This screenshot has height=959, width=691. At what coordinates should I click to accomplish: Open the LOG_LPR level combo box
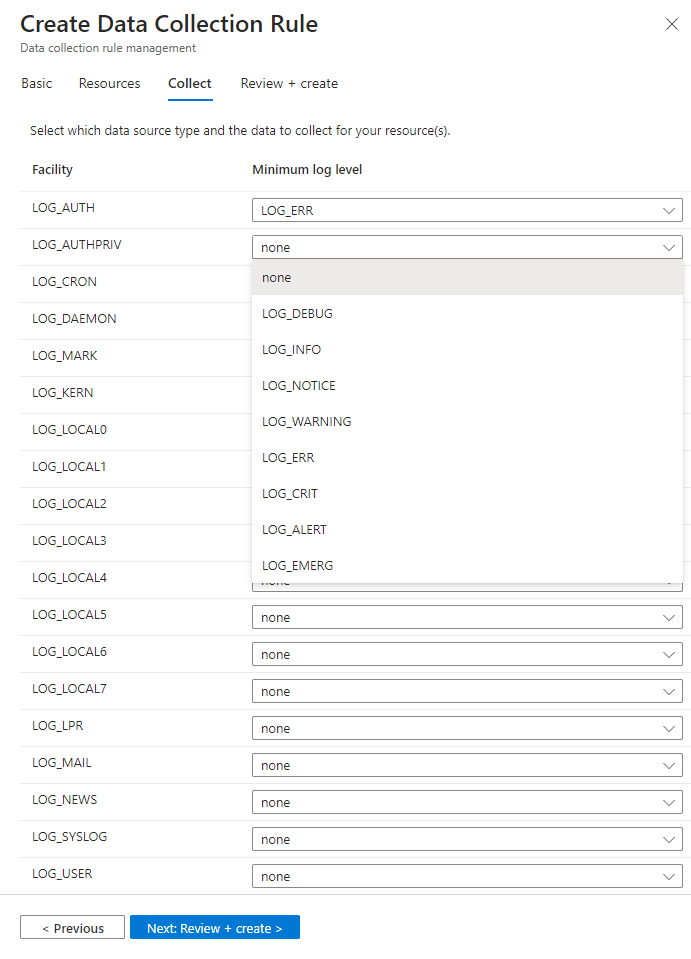click(467, 728)
